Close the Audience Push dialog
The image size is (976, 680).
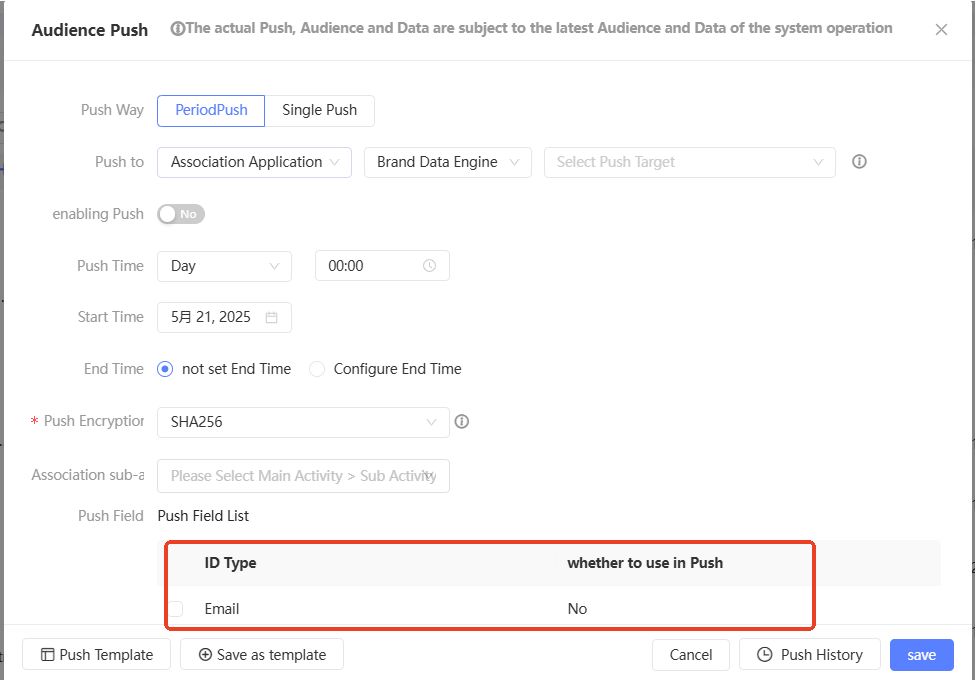pos(941,30)
